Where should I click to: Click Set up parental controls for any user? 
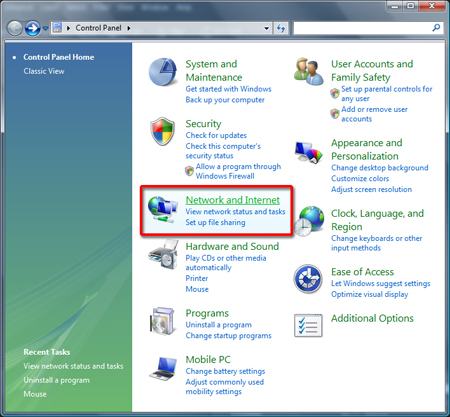click(387, 94)
